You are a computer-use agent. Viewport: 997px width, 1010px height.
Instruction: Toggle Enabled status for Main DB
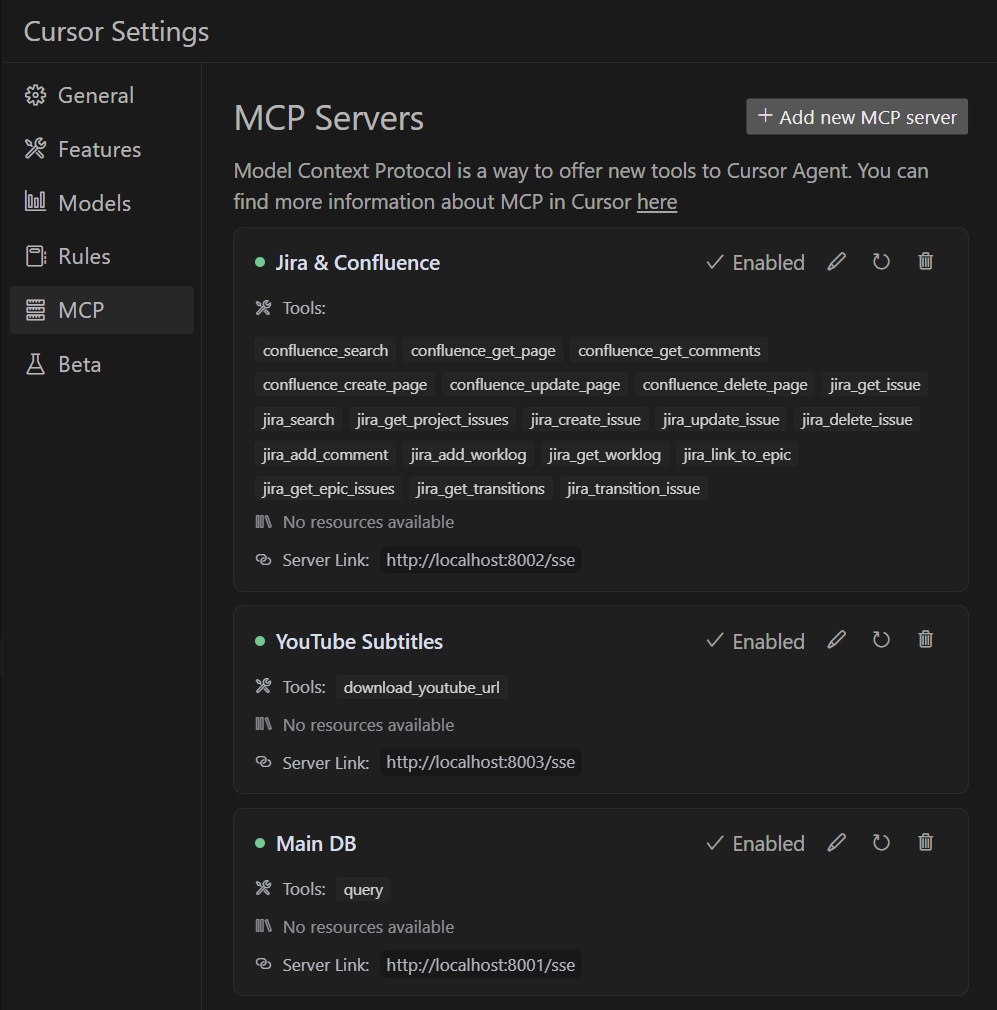pos(755,844)
